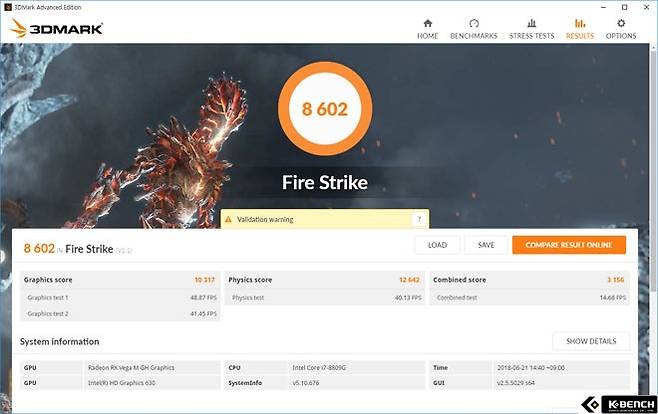The image size is (658, 414).
Task: Go to the Home icon
Action: pyautogui.click(x=427, y=23)
